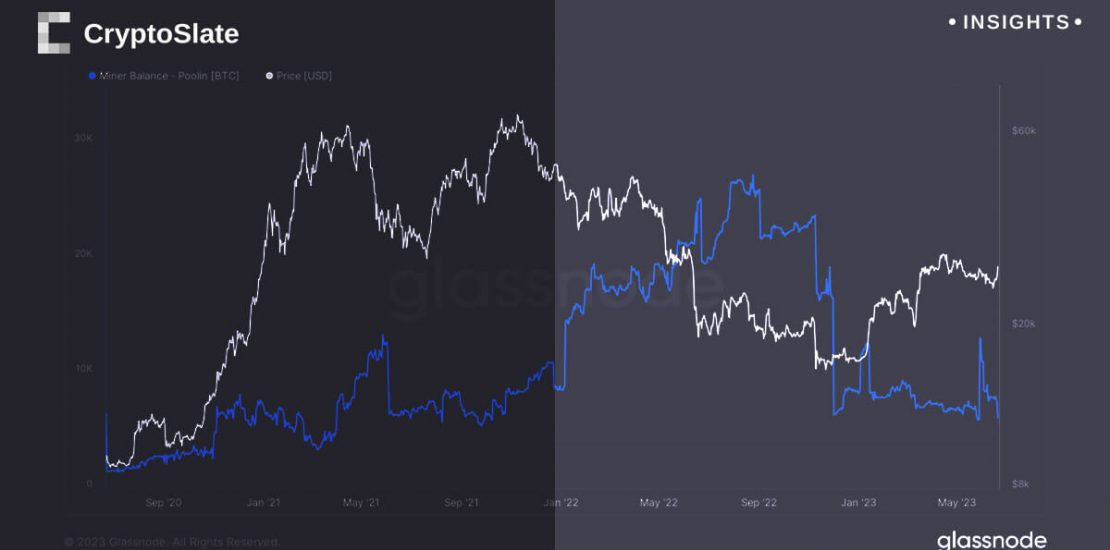Click the glassnode watermark in chart center
1110x550 pixels.
(x=555, y=285)
